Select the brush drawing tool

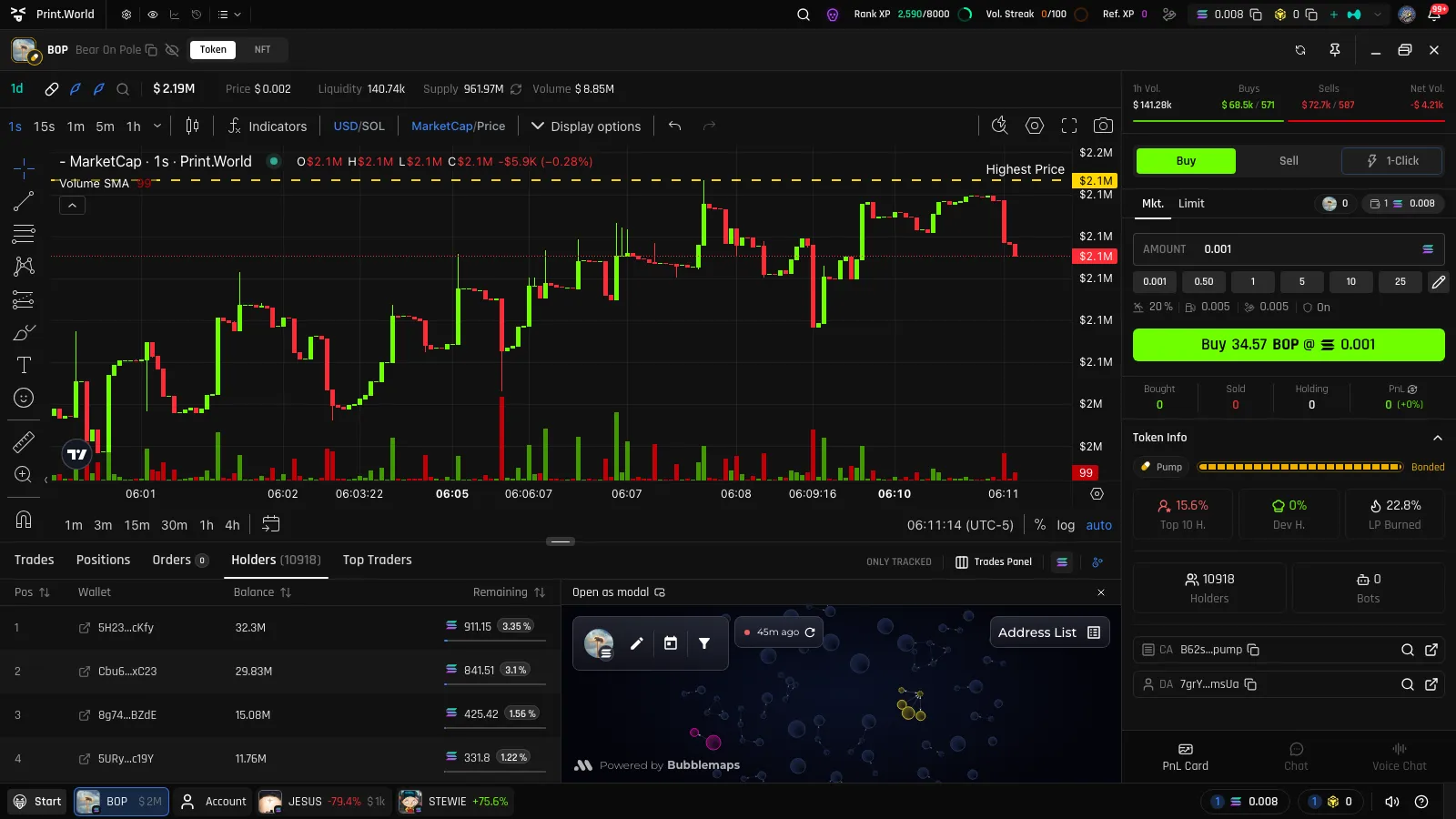coord(24,332)
